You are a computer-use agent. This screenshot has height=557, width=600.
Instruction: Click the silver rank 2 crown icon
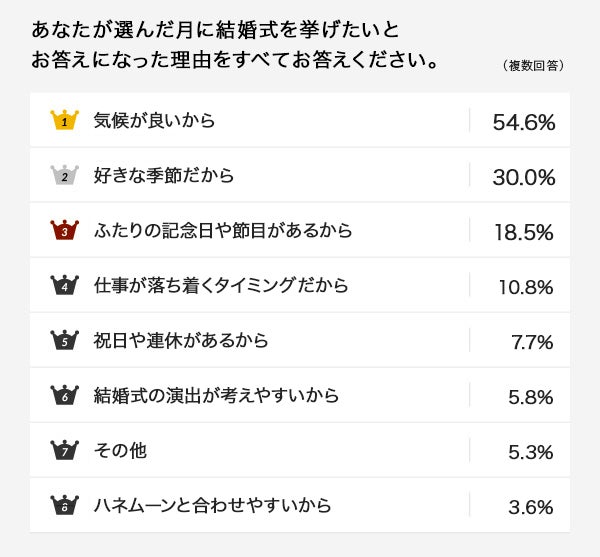click(x=64, y=175)
